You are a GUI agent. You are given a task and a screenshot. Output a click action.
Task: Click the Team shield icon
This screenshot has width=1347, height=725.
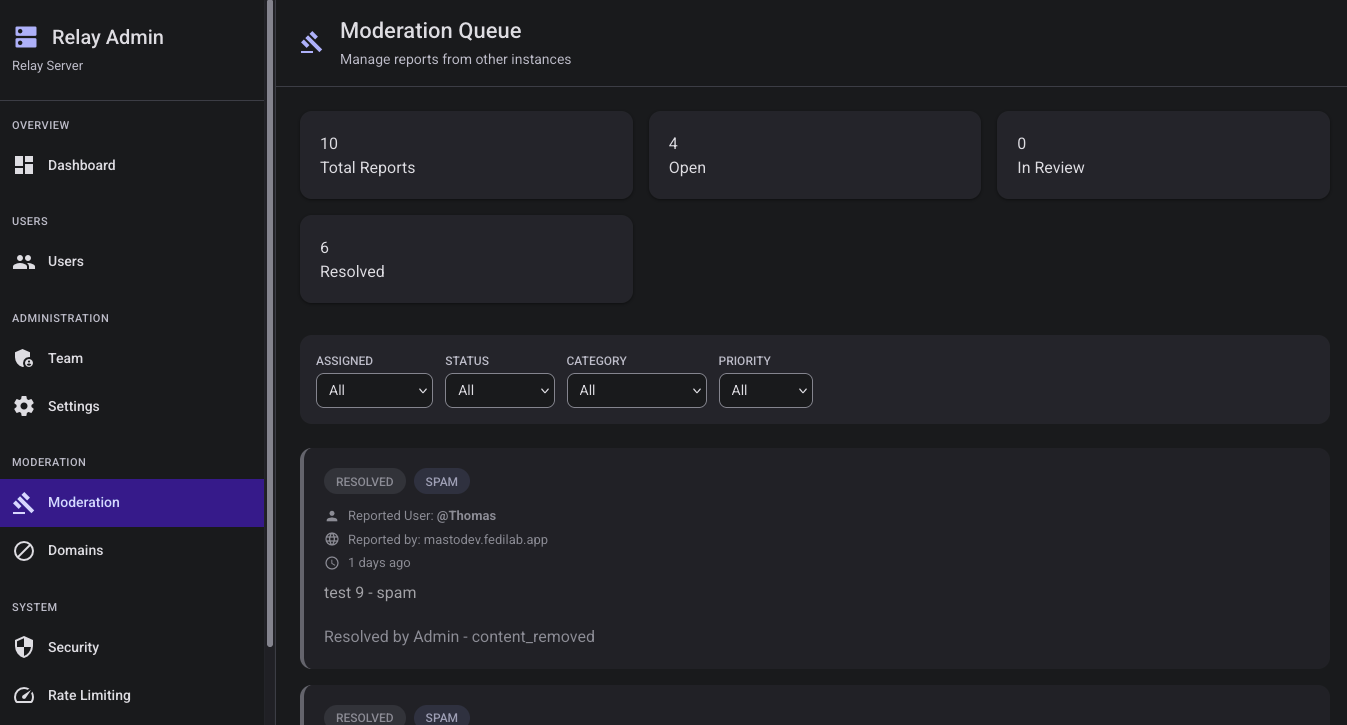pyautogui.click(x=24, y=358)
